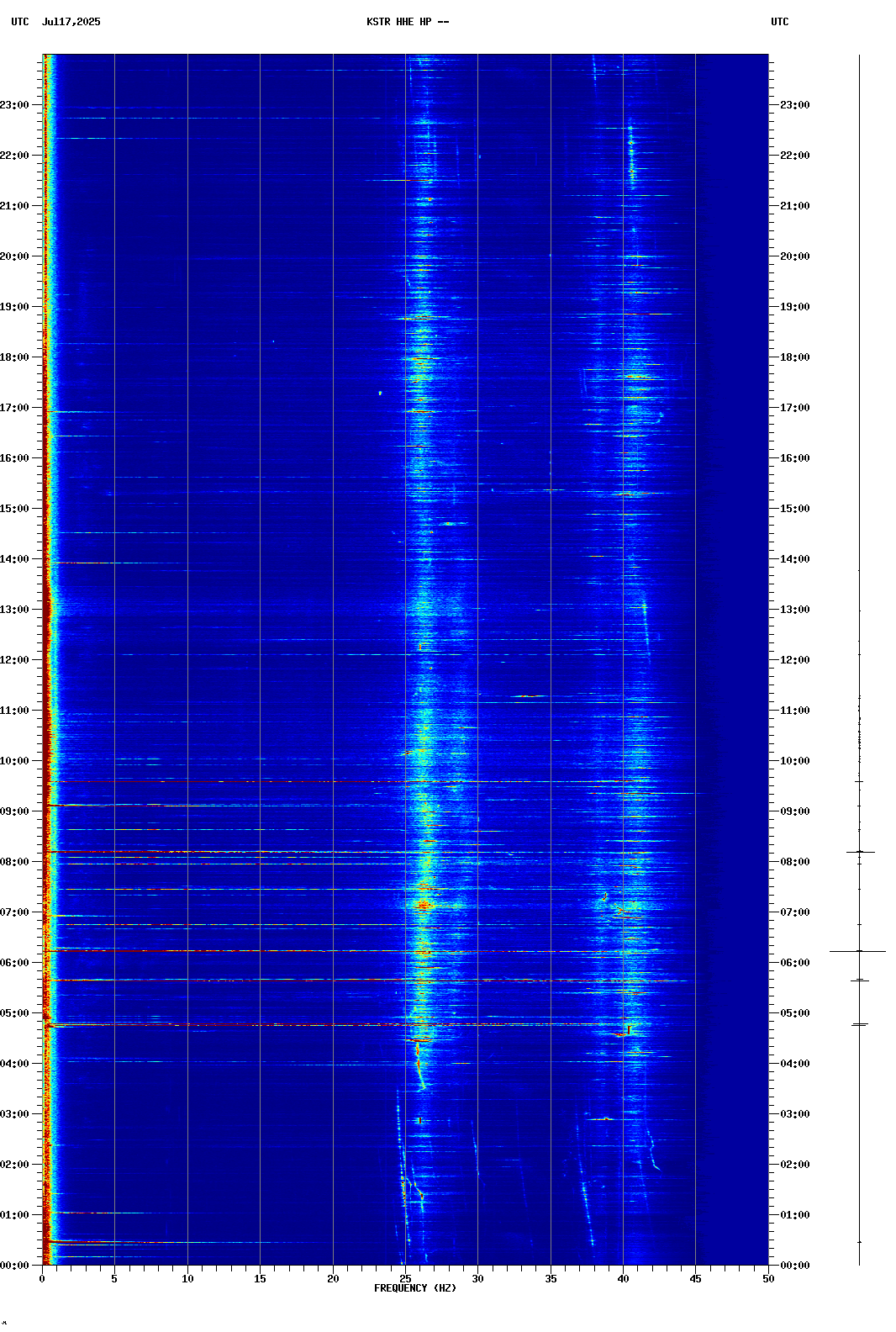Click the 14:00 label on the right time axis
This screenshot has width=896, height=1332.
point(795,559)
